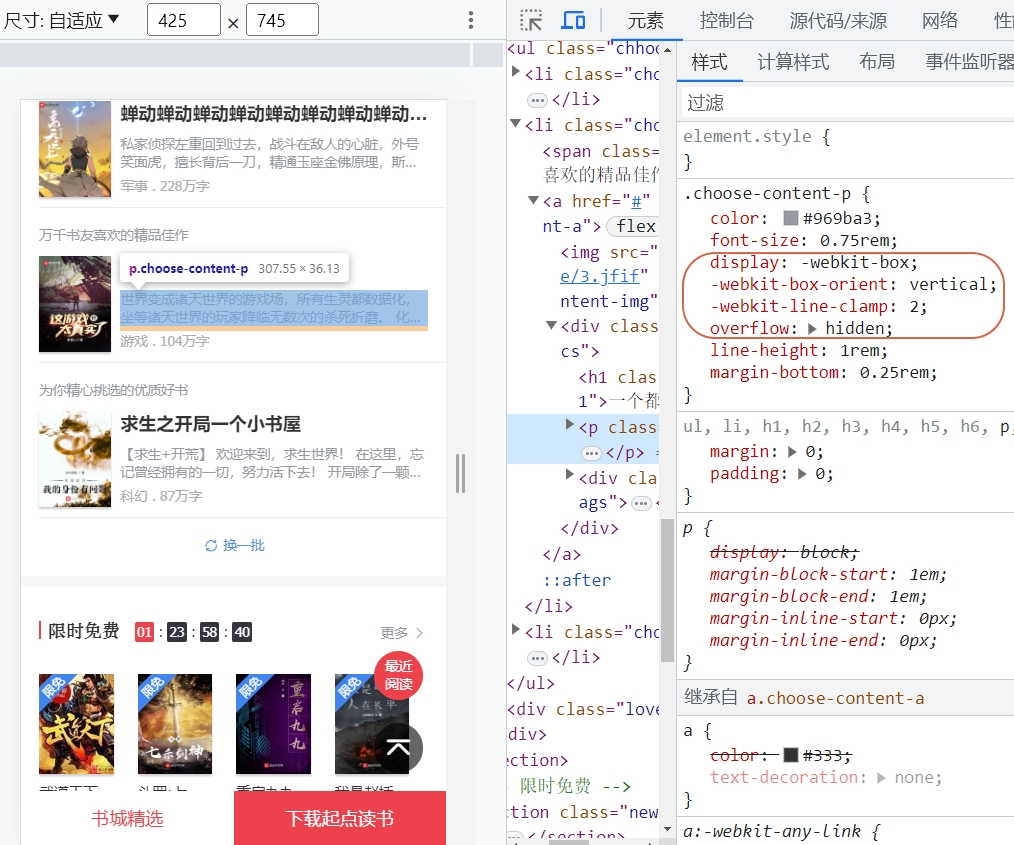Collapse the a href="#" node
1014x845 pixels.
click(x=534, y=200)
